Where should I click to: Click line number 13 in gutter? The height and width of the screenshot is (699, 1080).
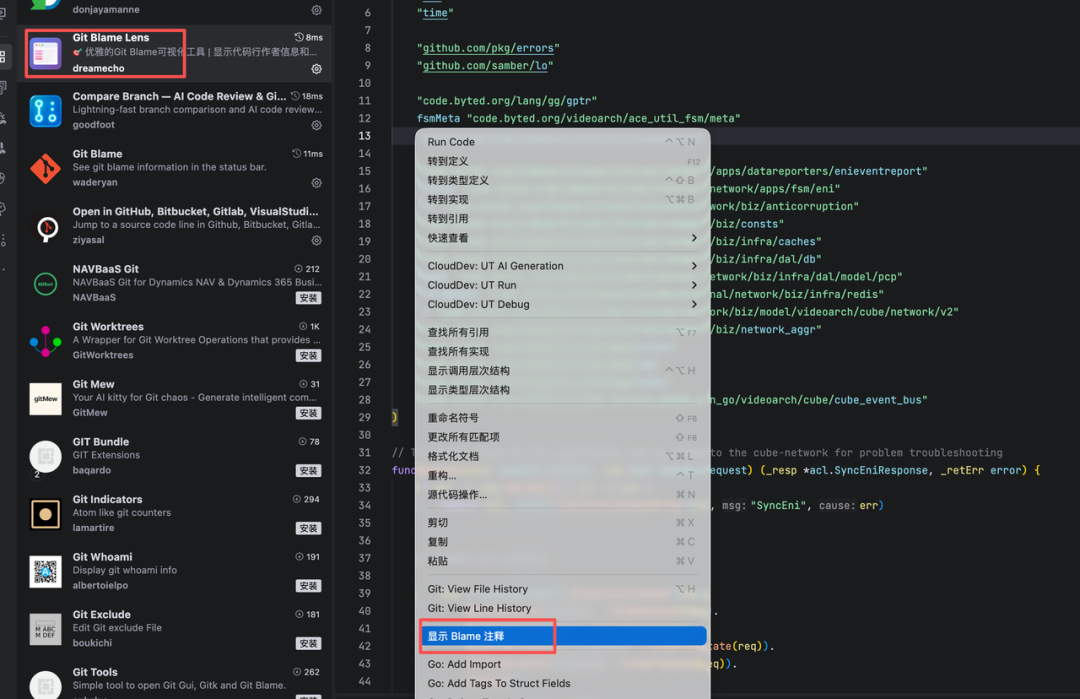point(364,136)
